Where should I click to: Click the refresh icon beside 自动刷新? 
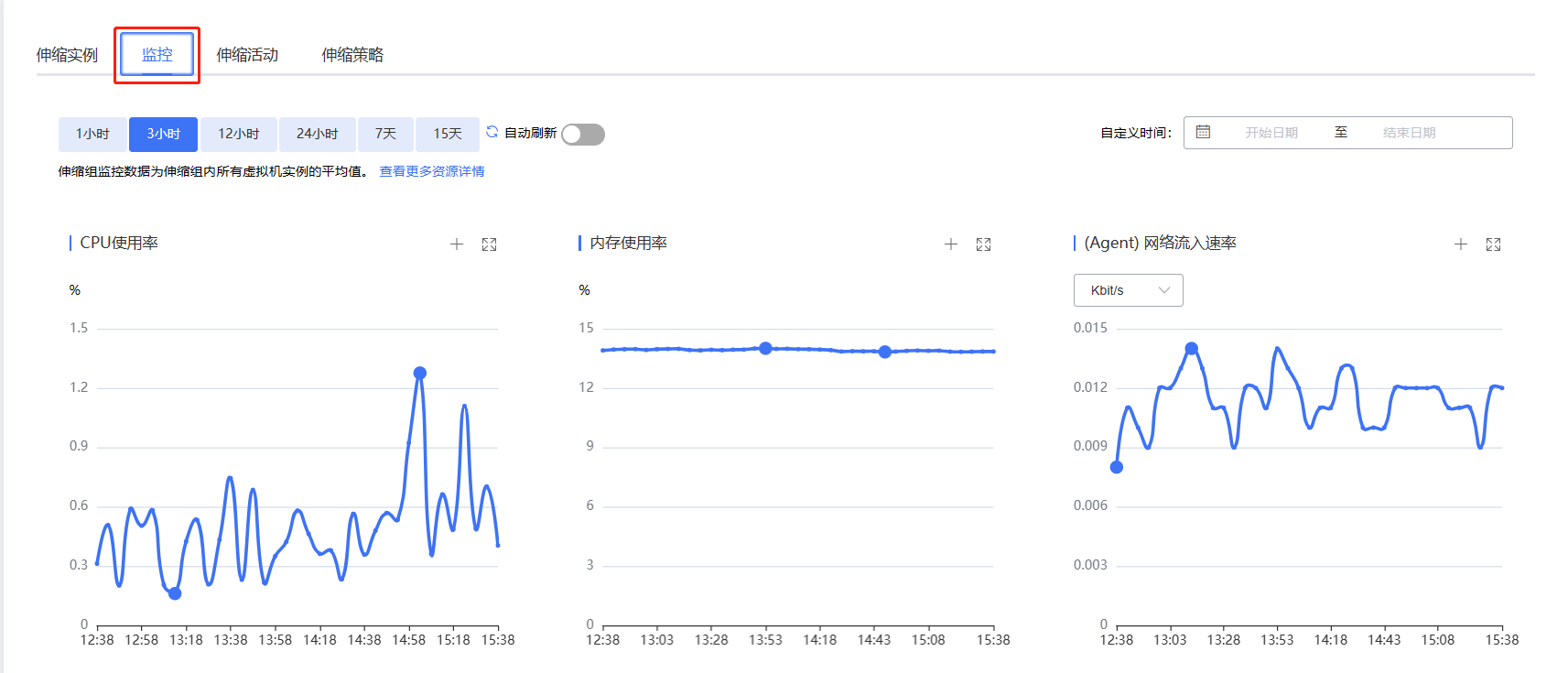(x=492, y=132)
